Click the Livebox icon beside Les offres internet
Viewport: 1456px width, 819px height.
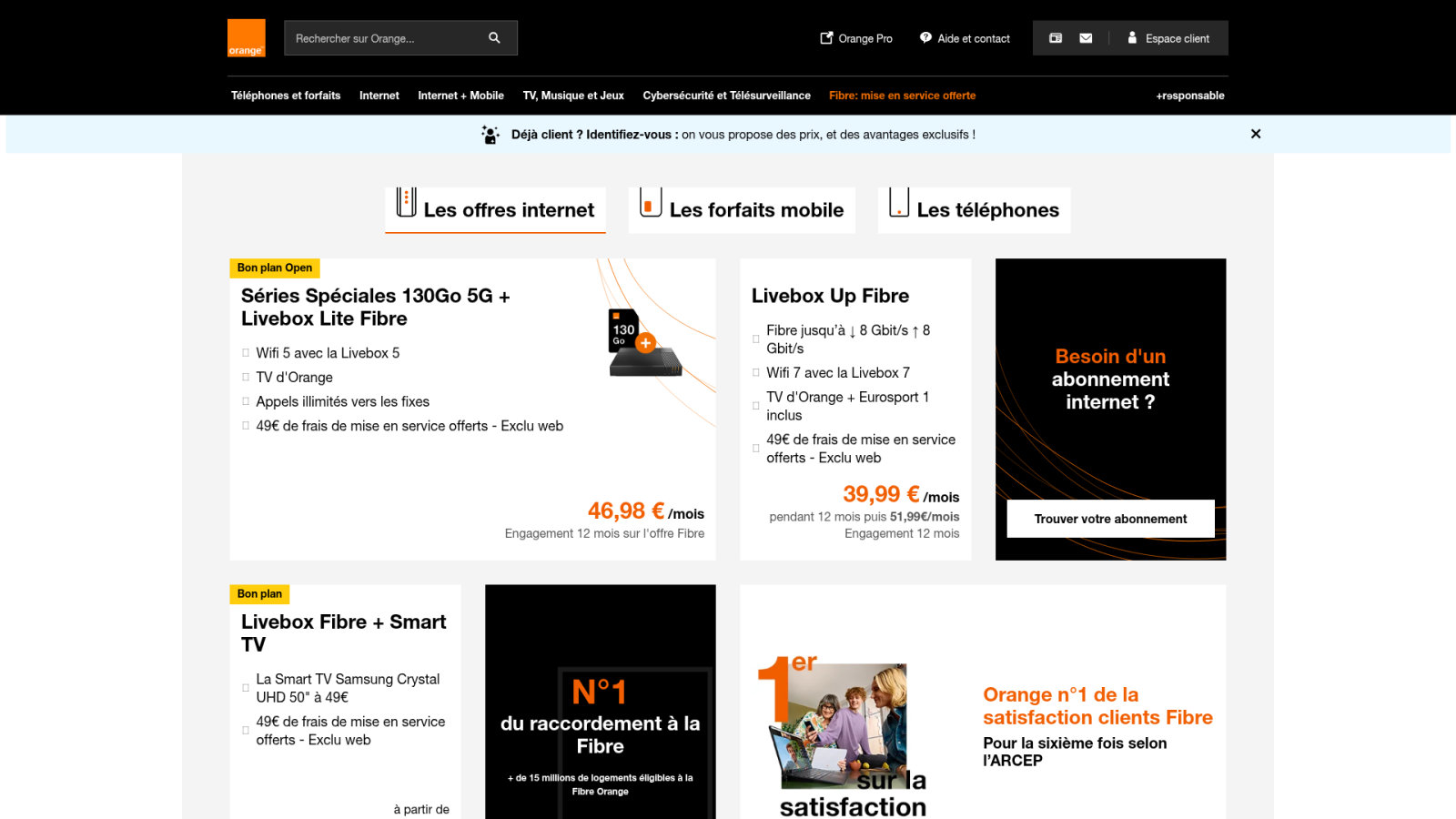pos(406,202)
